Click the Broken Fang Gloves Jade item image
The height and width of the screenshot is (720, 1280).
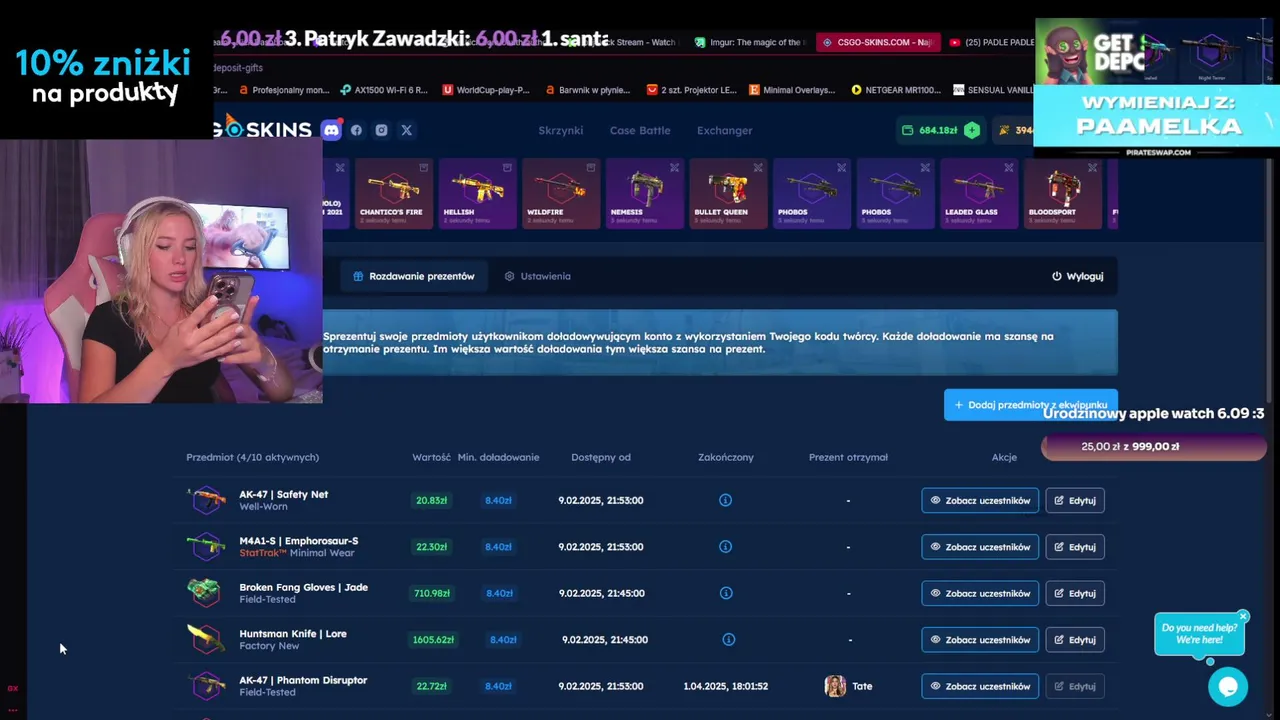(205, 592)
